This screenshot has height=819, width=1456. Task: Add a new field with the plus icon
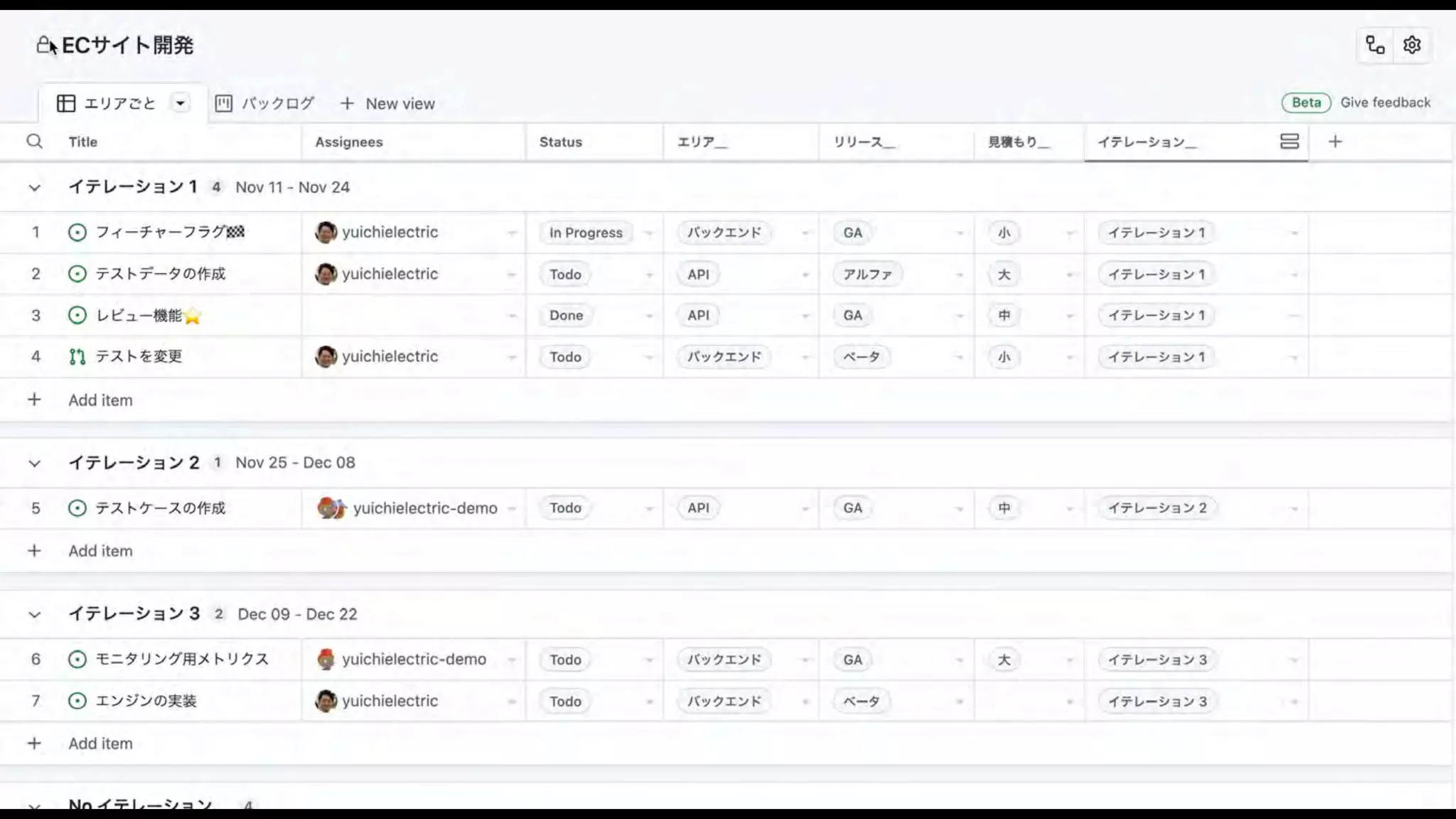pos(1334,141)
